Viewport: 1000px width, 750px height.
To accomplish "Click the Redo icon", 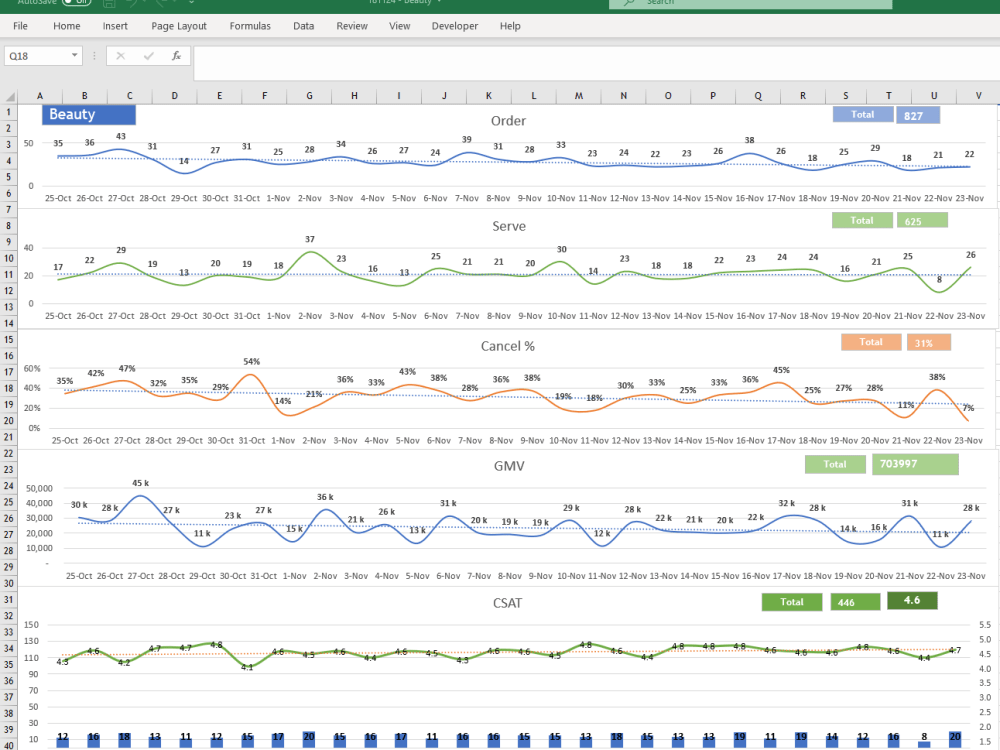I will pyautogui.click(x=160, y=4).
